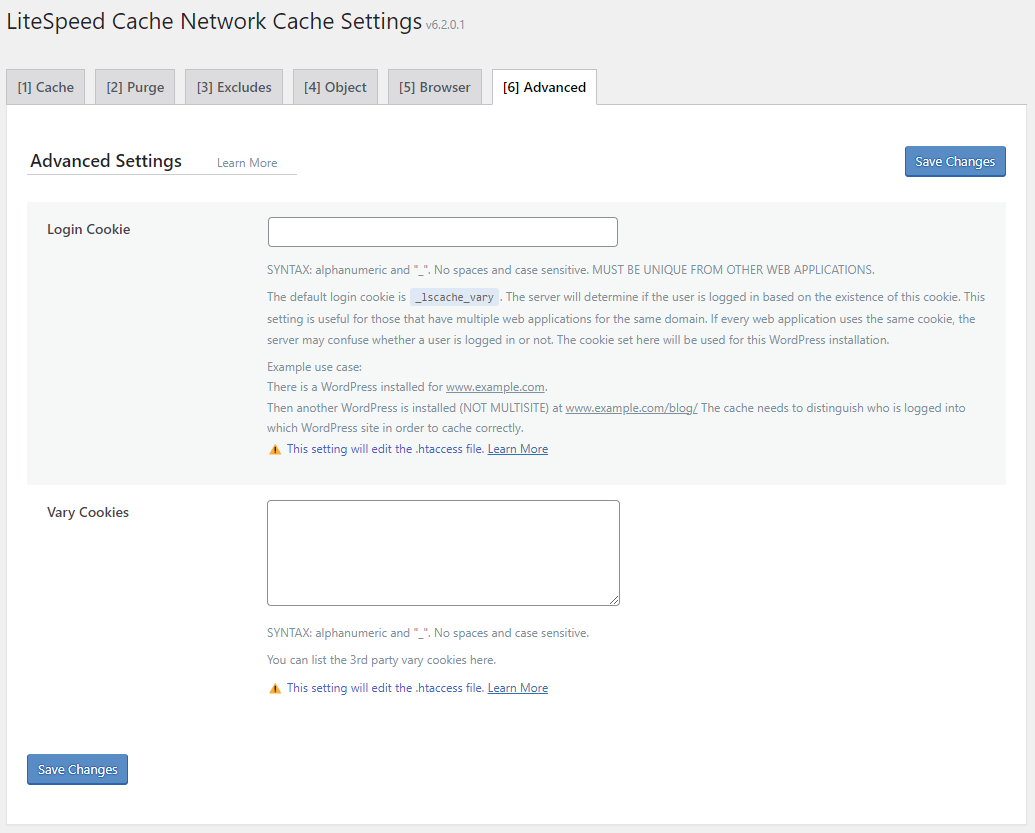Click warning icon under Vary Cookies
Viewport: 1035px width, 833px height.
(275, 688)
